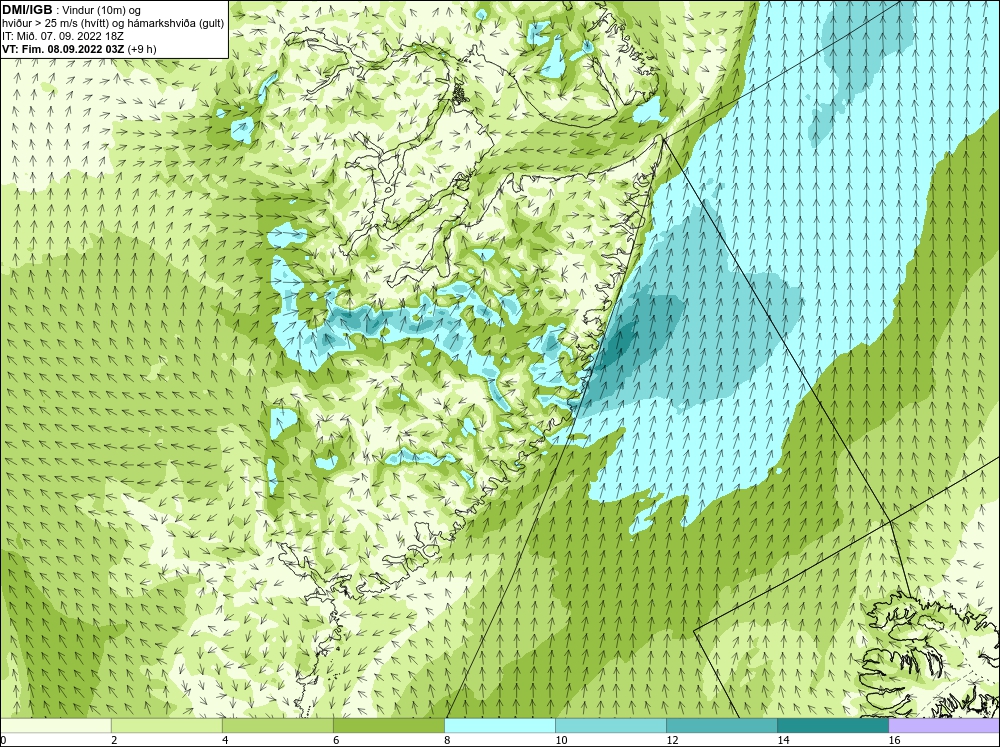This screenshot has height=747, width=1000.
Task: Click the legend scale label '4'
Action: pyautogui.click(x=225, y=740)
